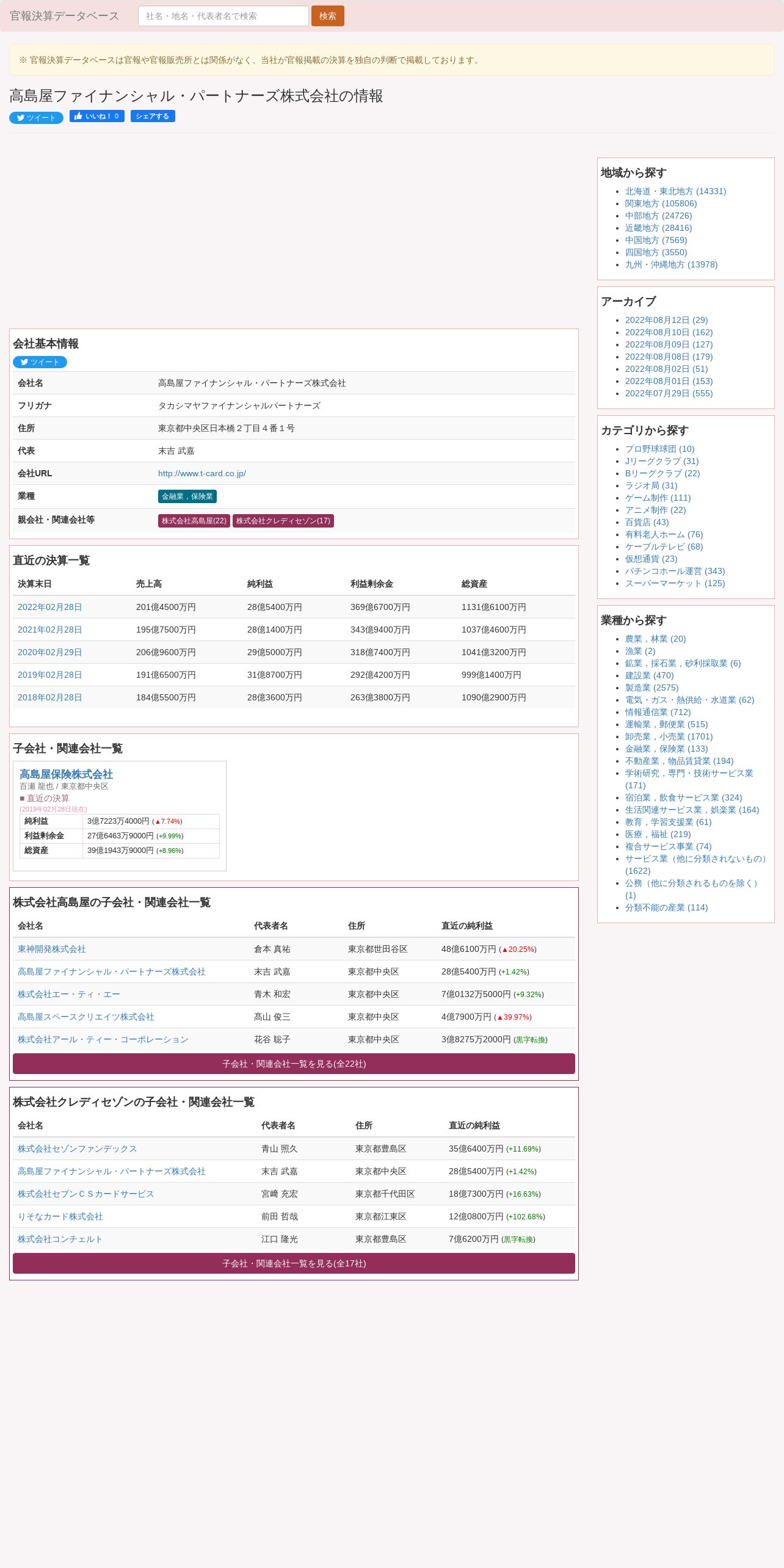
Task: Focus the company name search field
Action: (223, 16)
